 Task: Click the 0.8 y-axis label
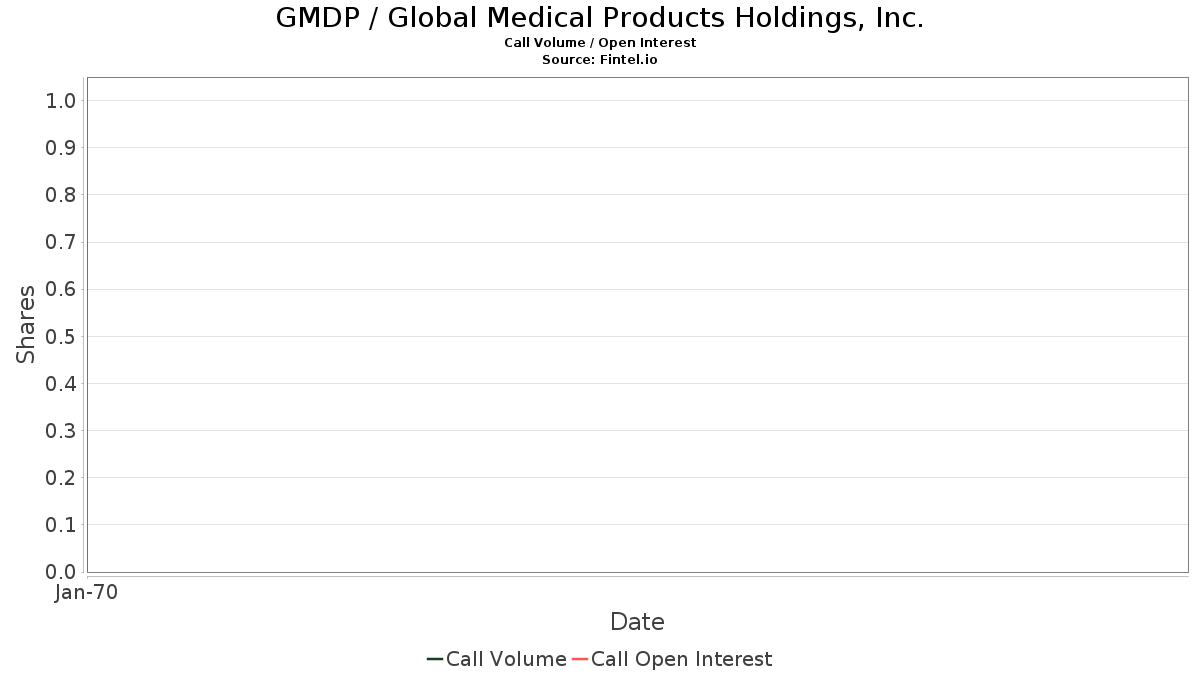pos(61,195)
